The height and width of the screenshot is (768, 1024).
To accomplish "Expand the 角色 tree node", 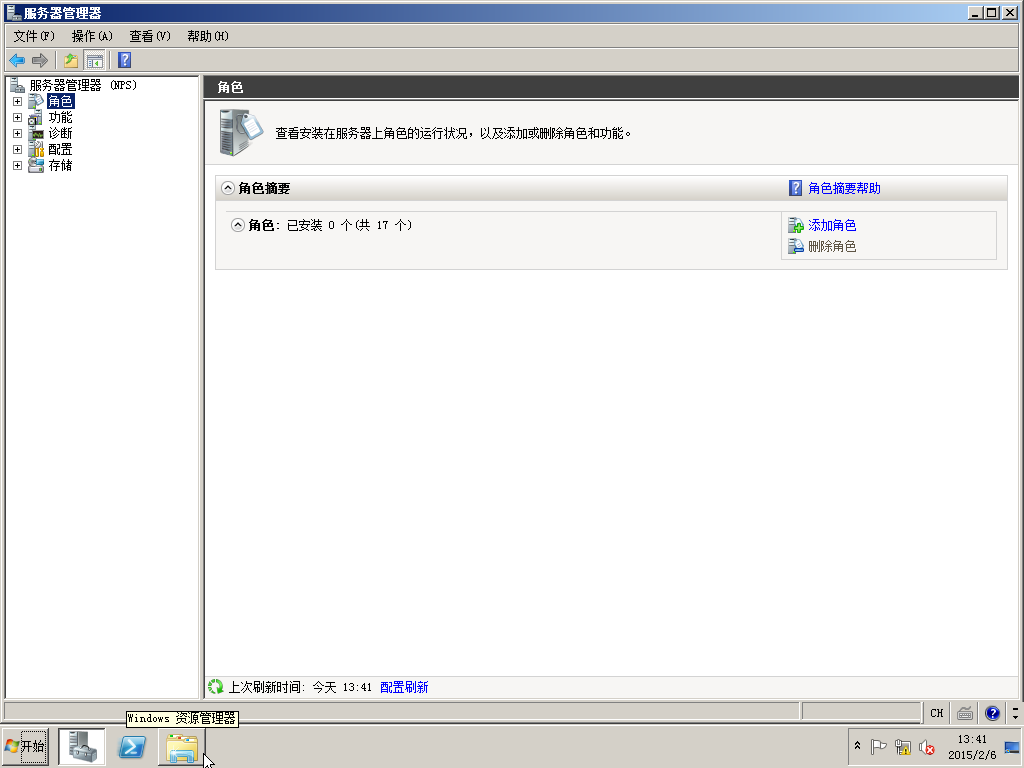I will coord(18,102).
